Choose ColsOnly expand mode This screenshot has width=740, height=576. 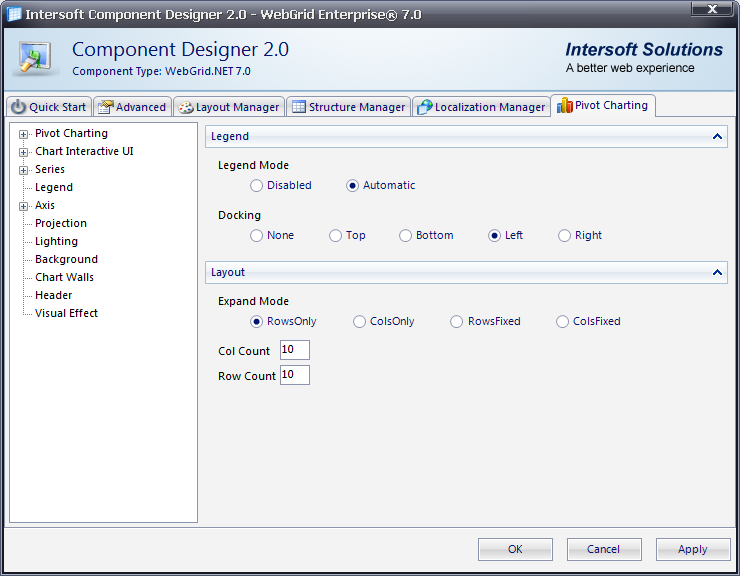360,321
